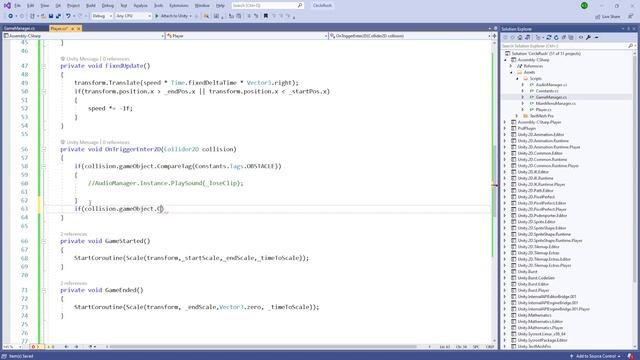Click the Save All icon

click(x=58, y=16)
